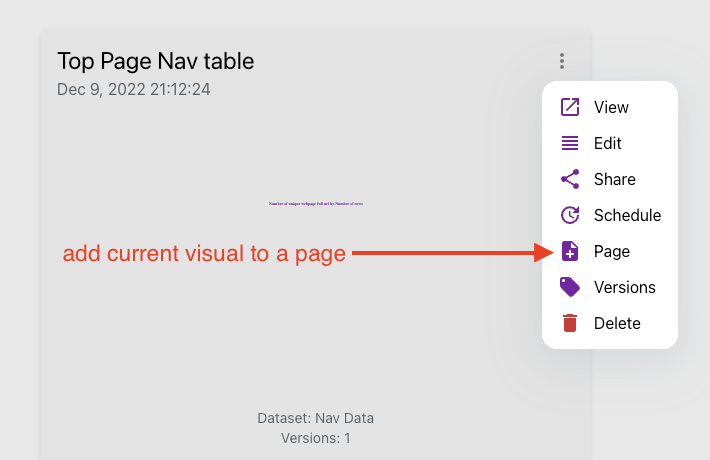
Task: Click the red Delete trash icon
Action: pyautogui.click(x=570, y=323)
